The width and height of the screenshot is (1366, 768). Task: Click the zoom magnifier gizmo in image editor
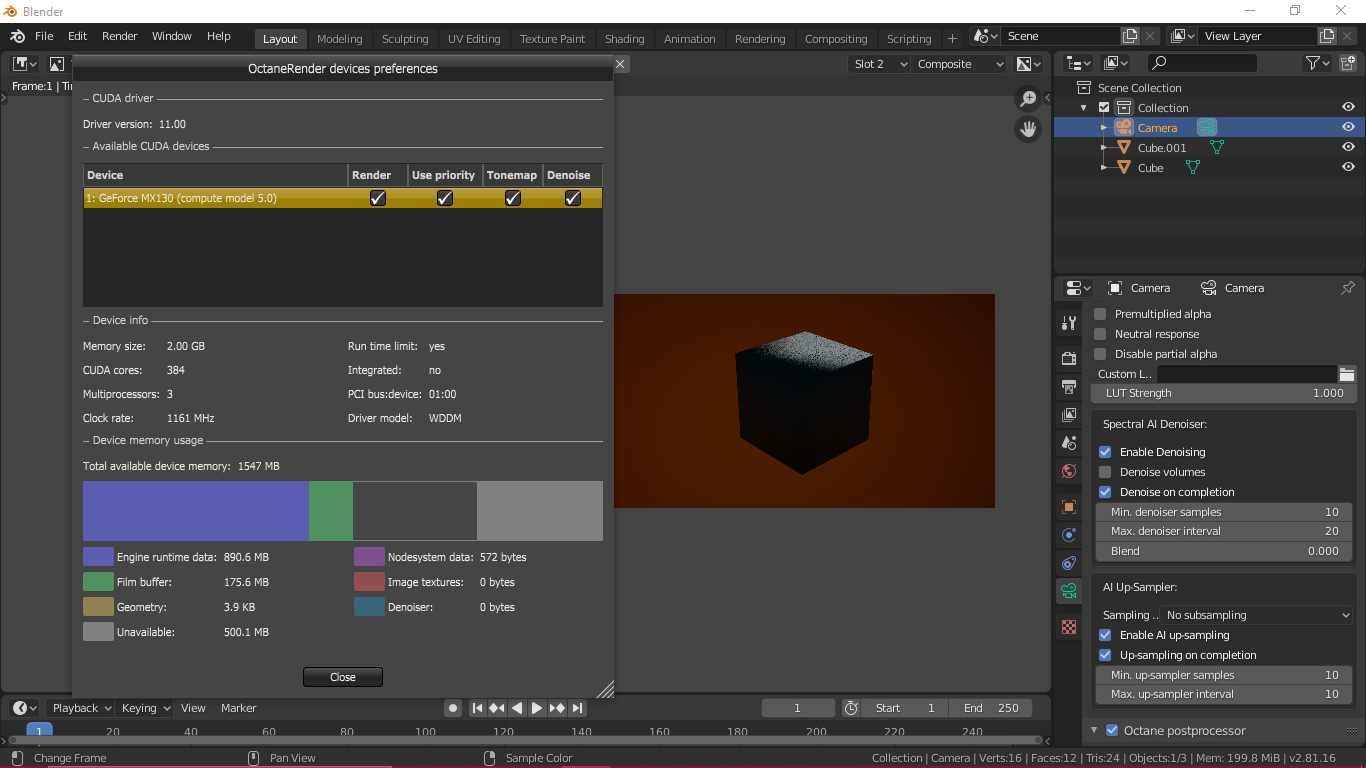[x=1028, y=98]
